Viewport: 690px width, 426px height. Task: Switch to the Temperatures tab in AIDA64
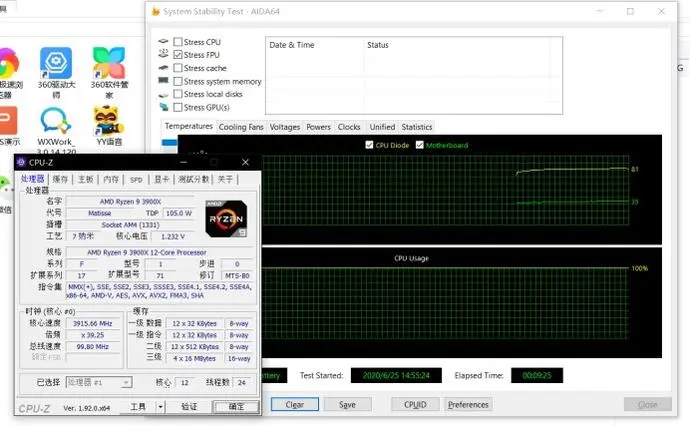[188, 126]
